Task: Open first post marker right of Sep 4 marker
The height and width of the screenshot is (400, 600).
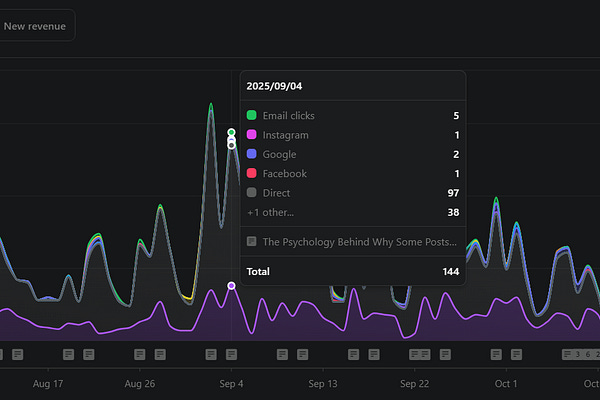Action: pyautogui.click(x=282, y=354)
